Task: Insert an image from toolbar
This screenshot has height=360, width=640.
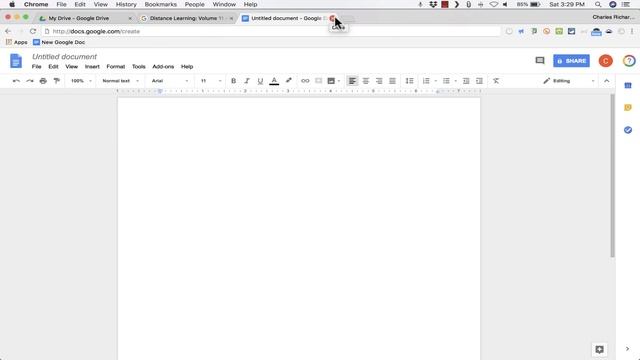Action: pyautogui.click(x=331, y=81)
